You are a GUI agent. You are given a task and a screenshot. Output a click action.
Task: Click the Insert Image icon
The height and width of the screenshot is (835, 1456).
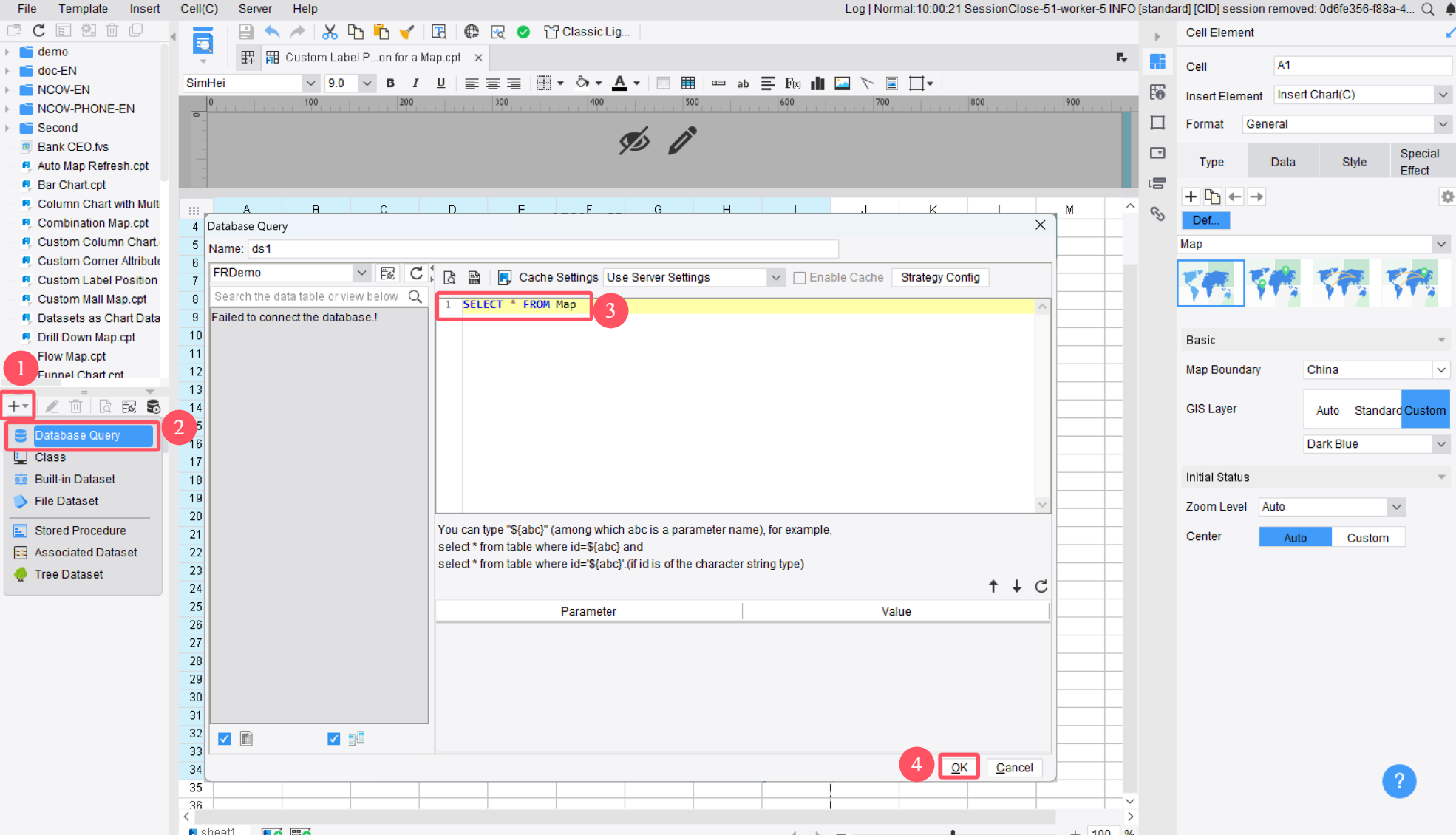(x=843, y=83)
